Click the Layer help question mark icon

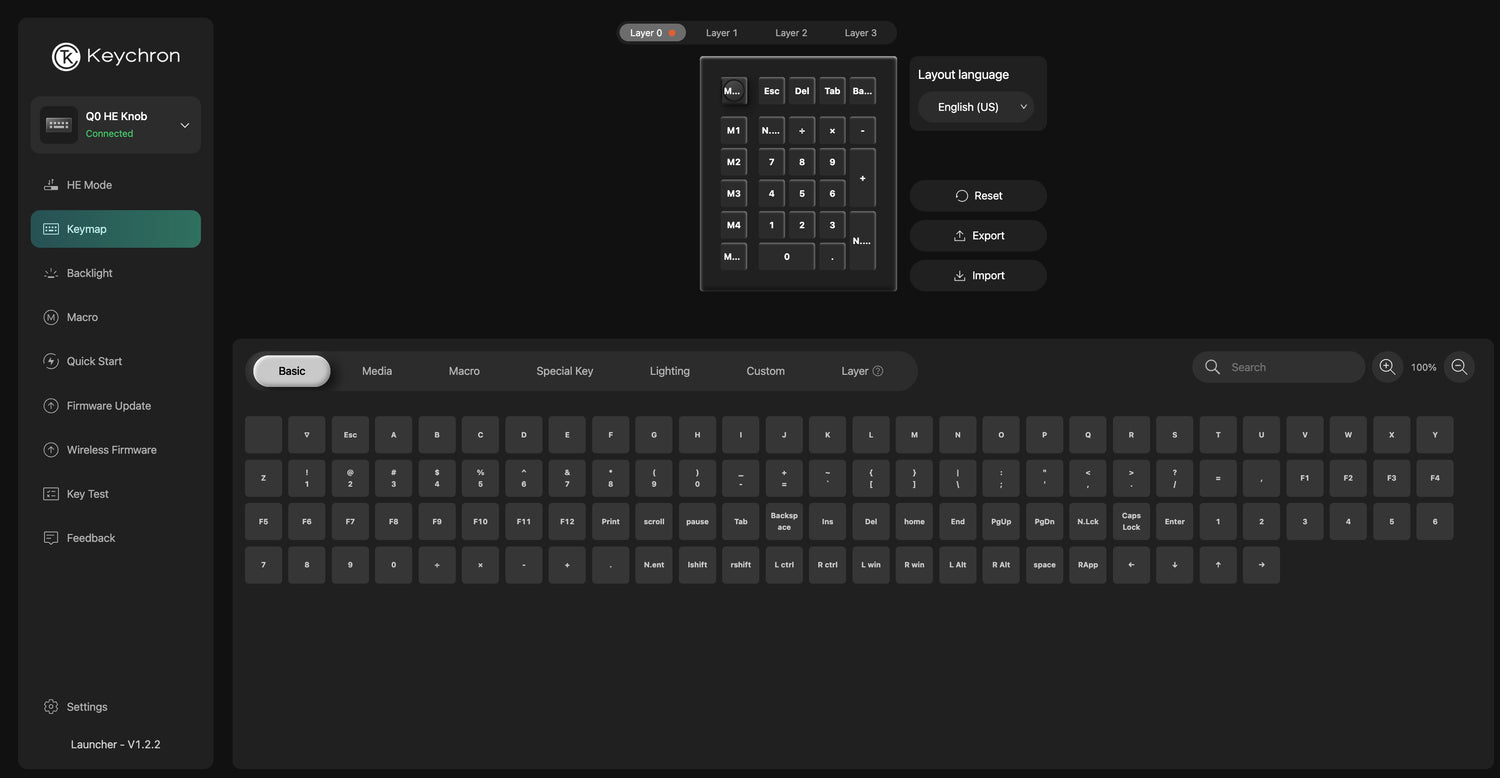[878, 371]
